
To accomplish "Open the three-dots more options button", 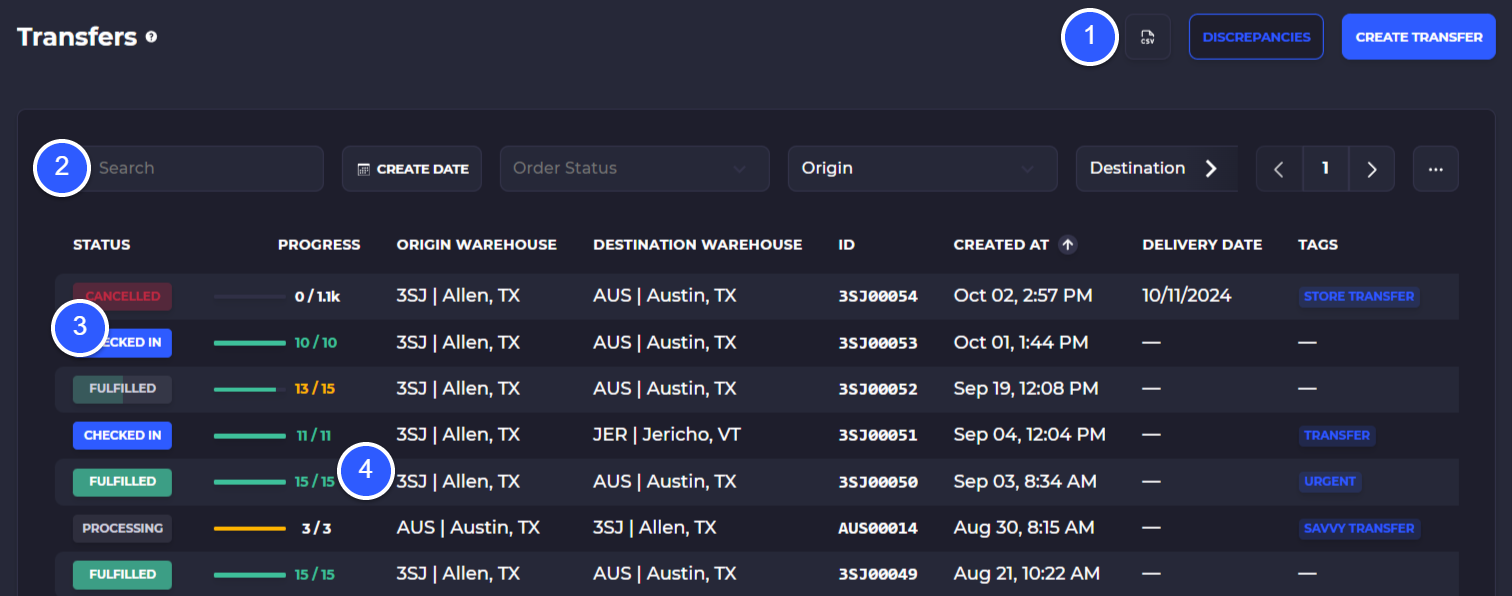I will (x=1436, y=169).
